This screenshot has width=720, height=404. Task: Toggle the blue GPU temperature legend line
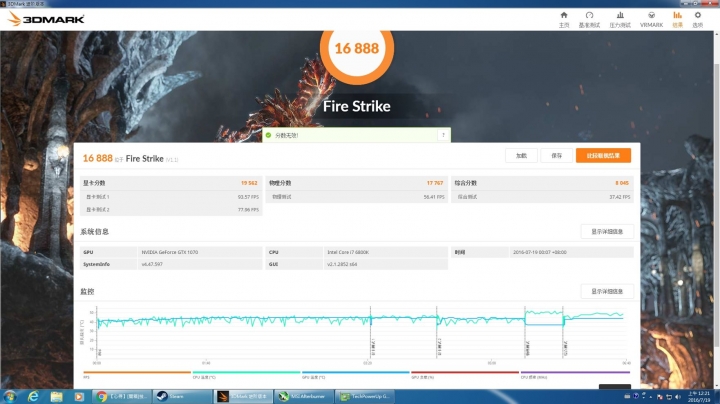355,372
